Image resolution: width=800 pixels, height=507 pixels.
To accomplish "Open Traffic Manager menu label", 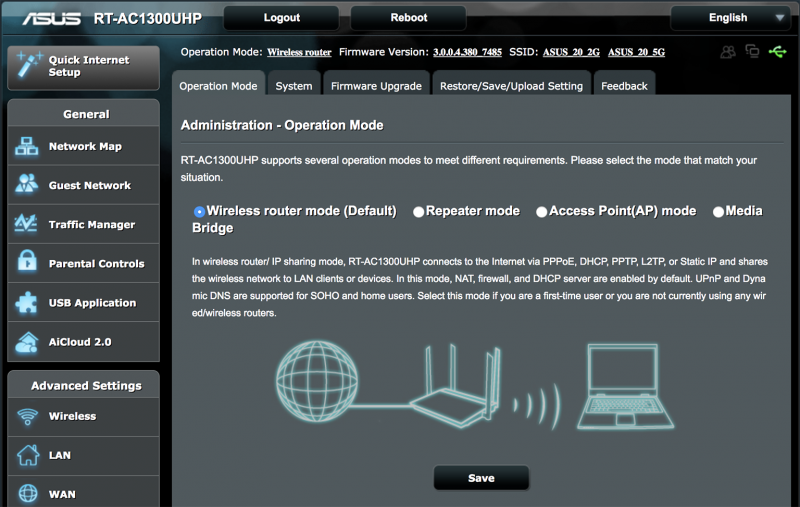I will [92, 224].
